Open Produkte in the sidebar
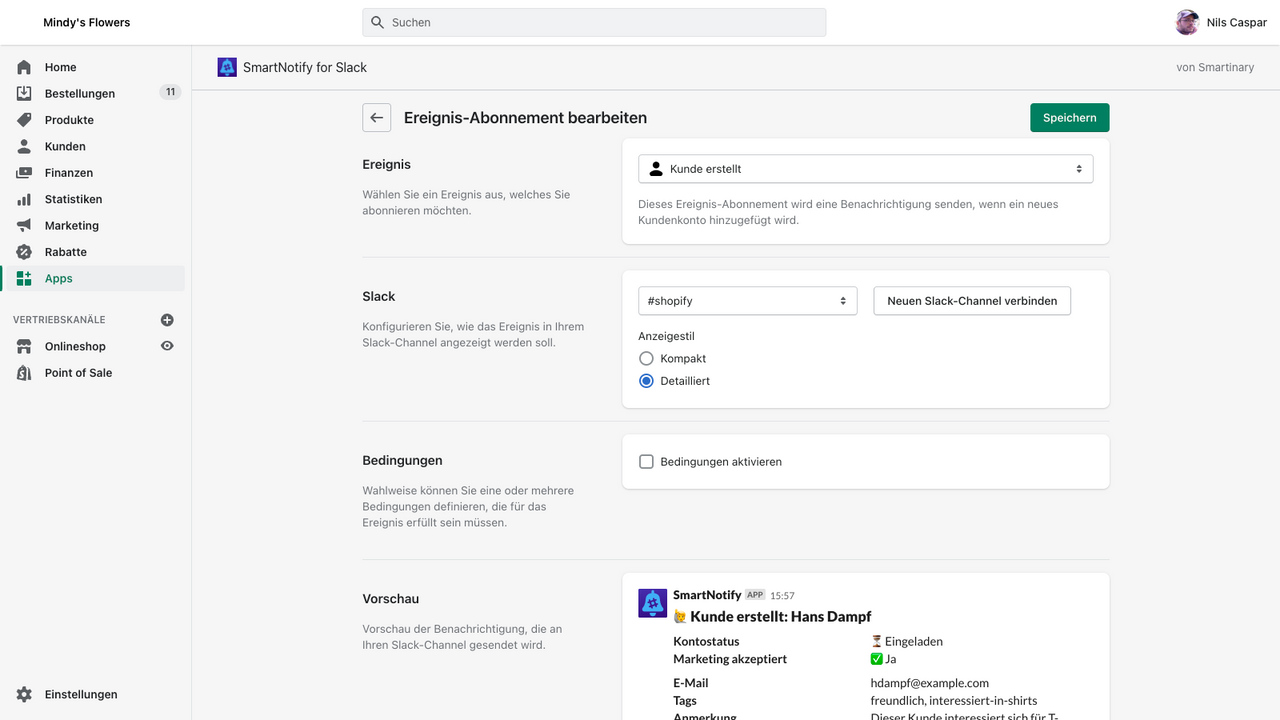 pos(69,120)
